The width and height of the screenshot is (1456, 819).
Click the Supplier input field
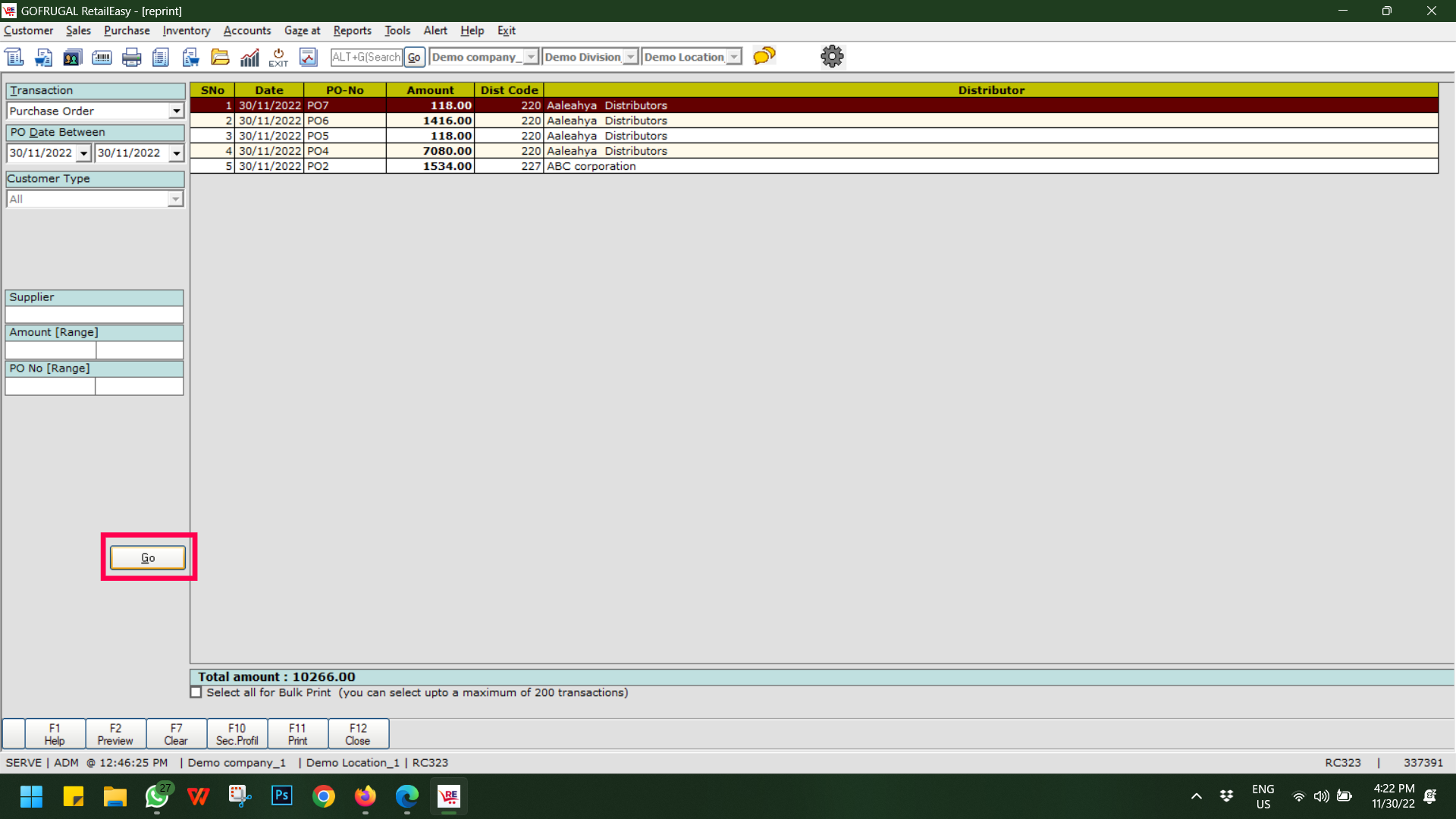coord(94,314)
